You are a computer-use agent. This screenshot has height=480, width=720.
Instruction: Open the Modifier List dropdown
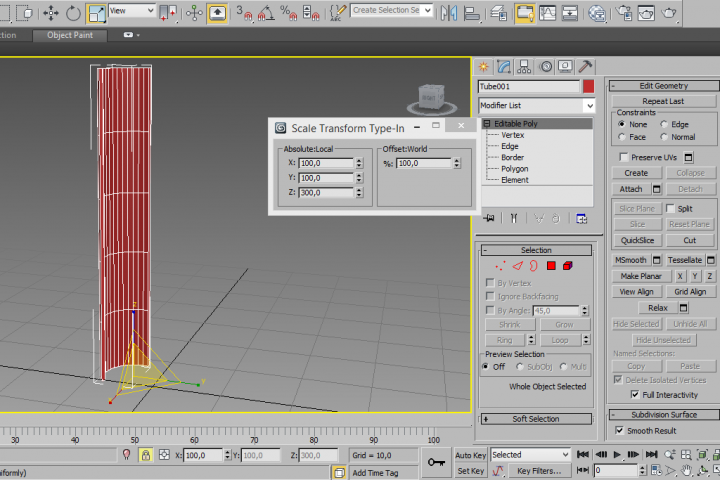pos(589,105)
